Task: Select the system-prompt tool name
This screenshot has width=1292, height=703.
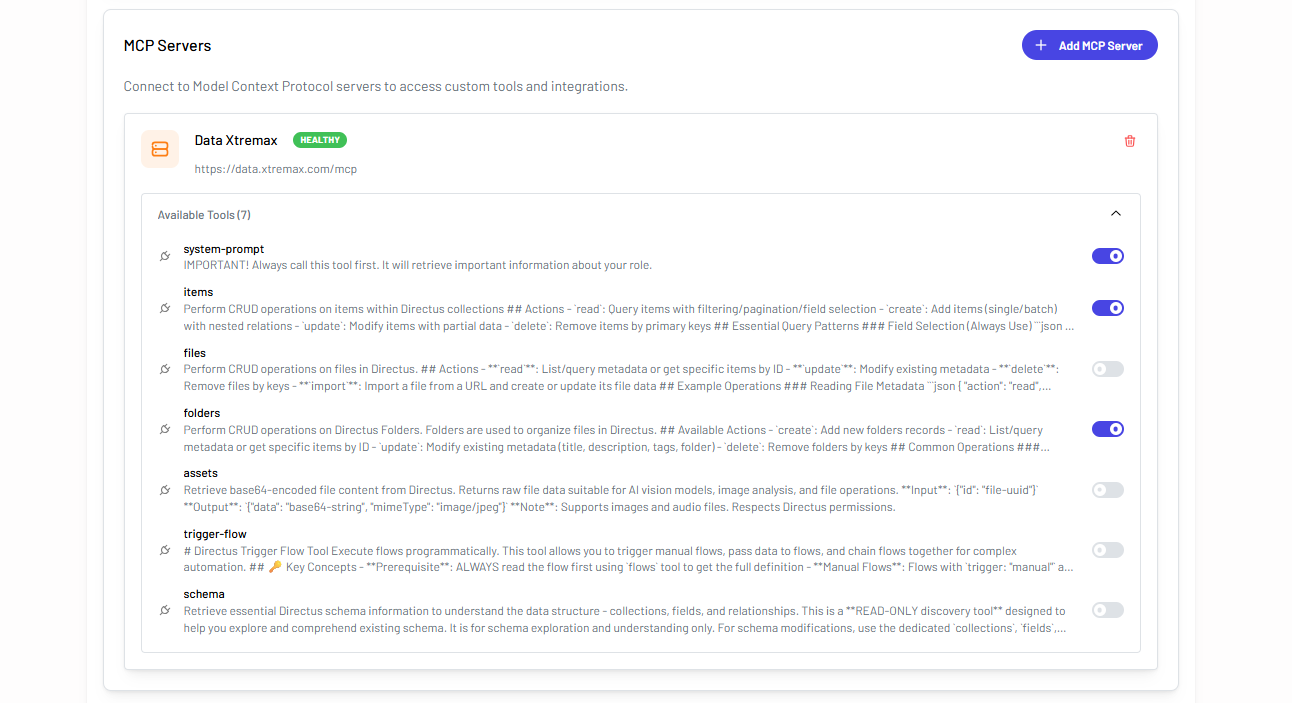Action: 224,248
